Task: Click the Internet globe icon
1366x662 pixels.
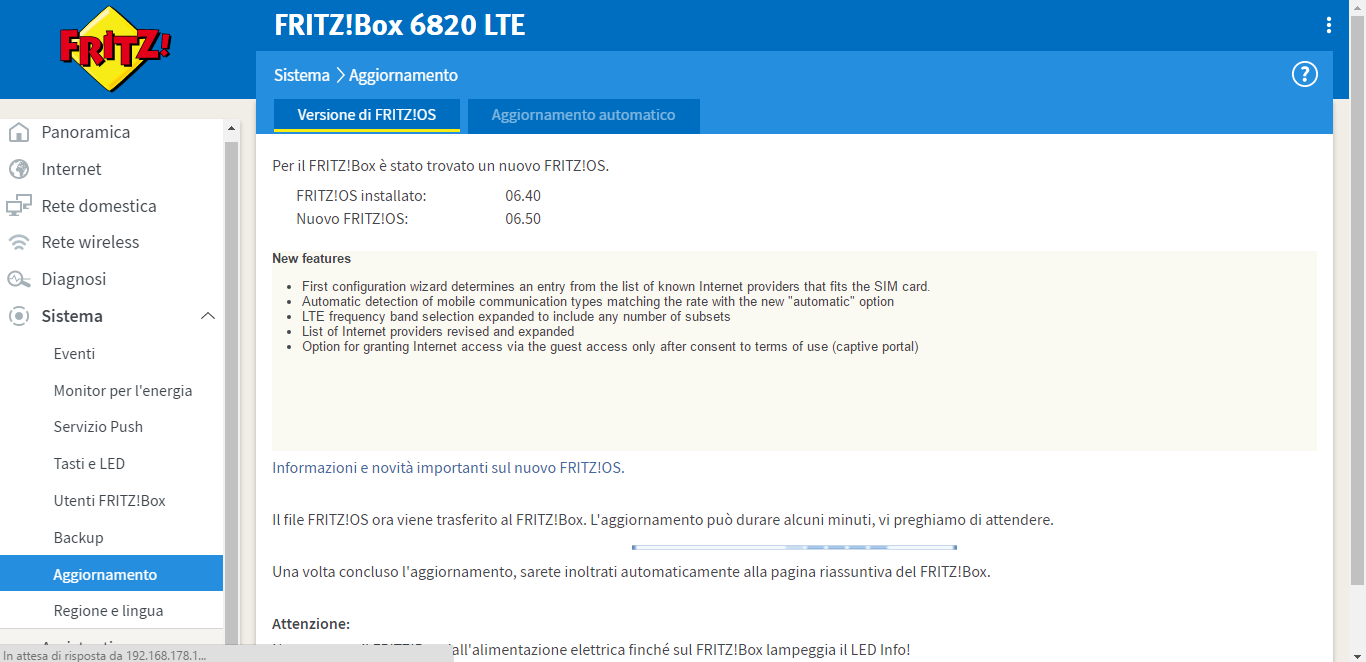Action: pyautogui.click(x=18, y=169)
